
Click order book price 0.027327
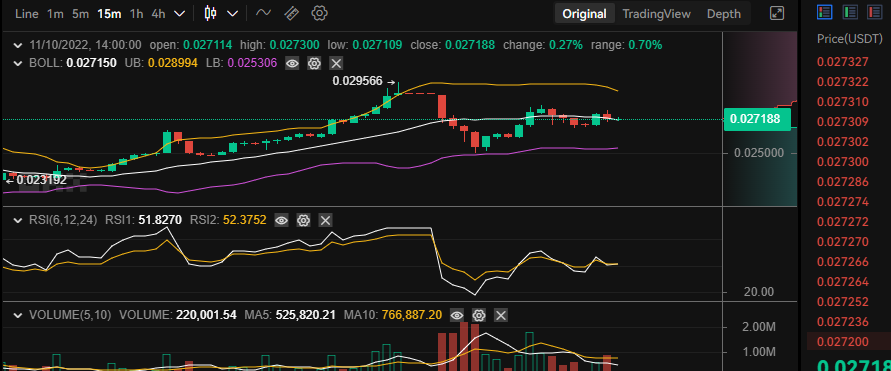pos(843,62)
